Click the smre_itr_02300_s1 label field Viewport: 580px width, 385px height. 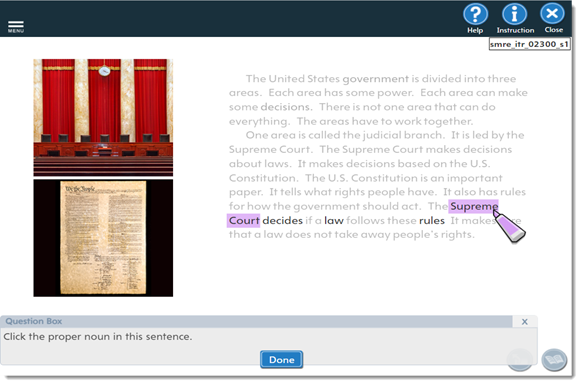point(529,44)
